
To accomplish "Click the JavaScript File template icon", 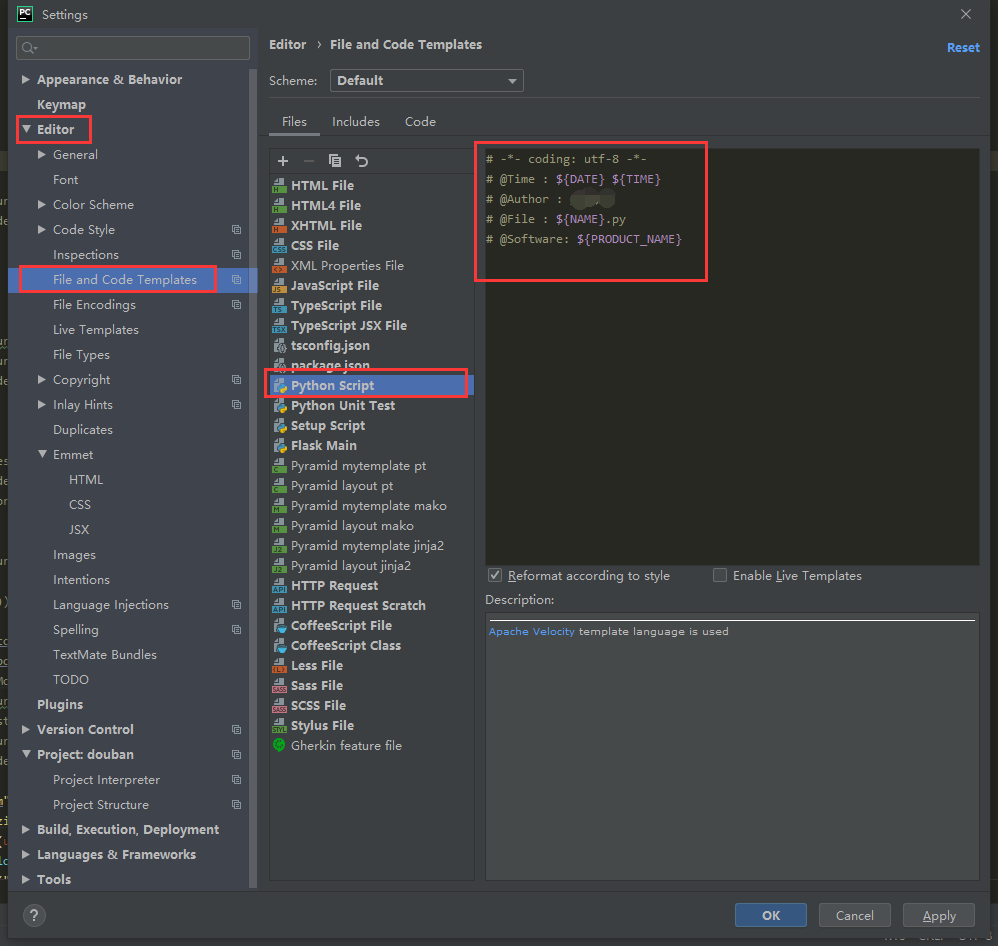I will click(x=279, y=286).
